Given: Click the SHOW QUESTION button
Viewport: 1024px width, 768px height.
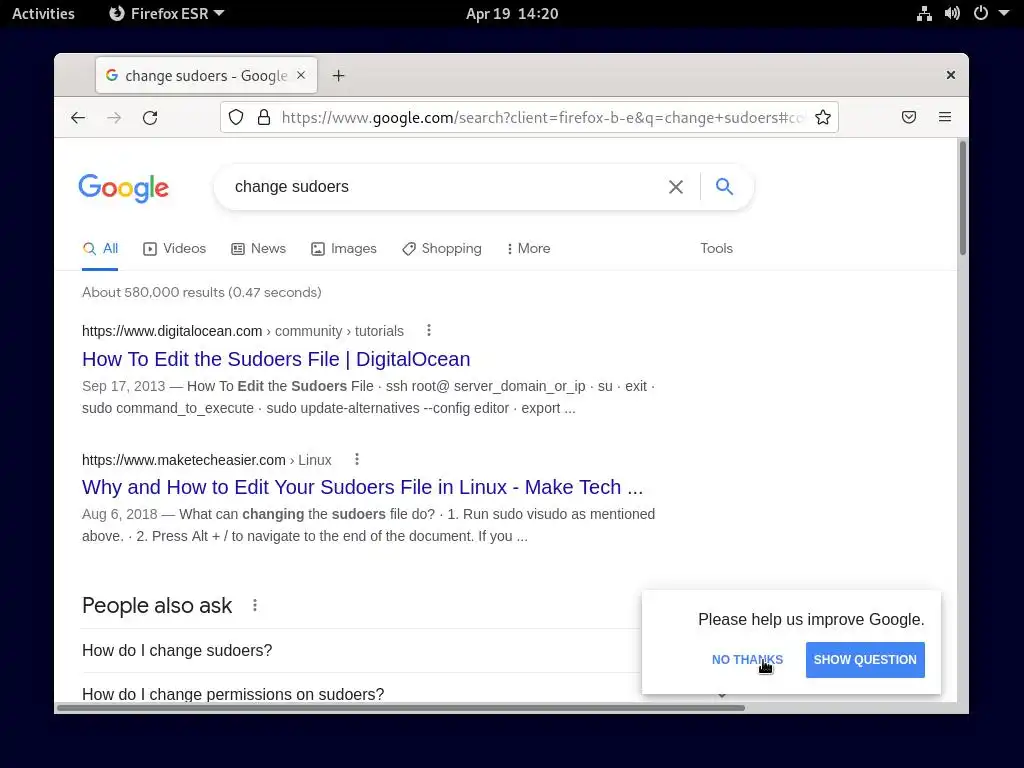Looking at the screenshot, I should (865, 660).
